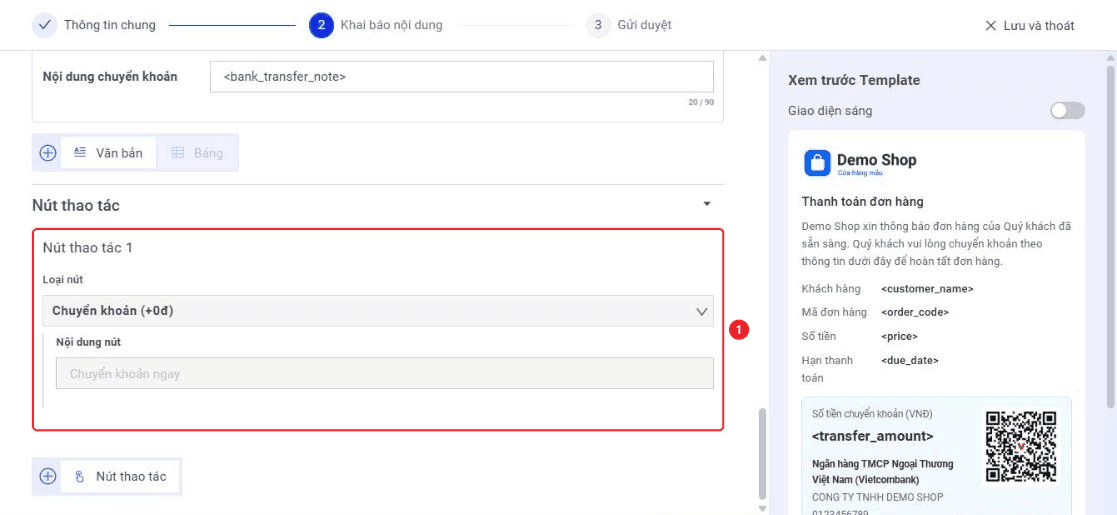Click the Nút thao tác section heading
This screenshot has width=1117, height=515.
tap(76, 205)
